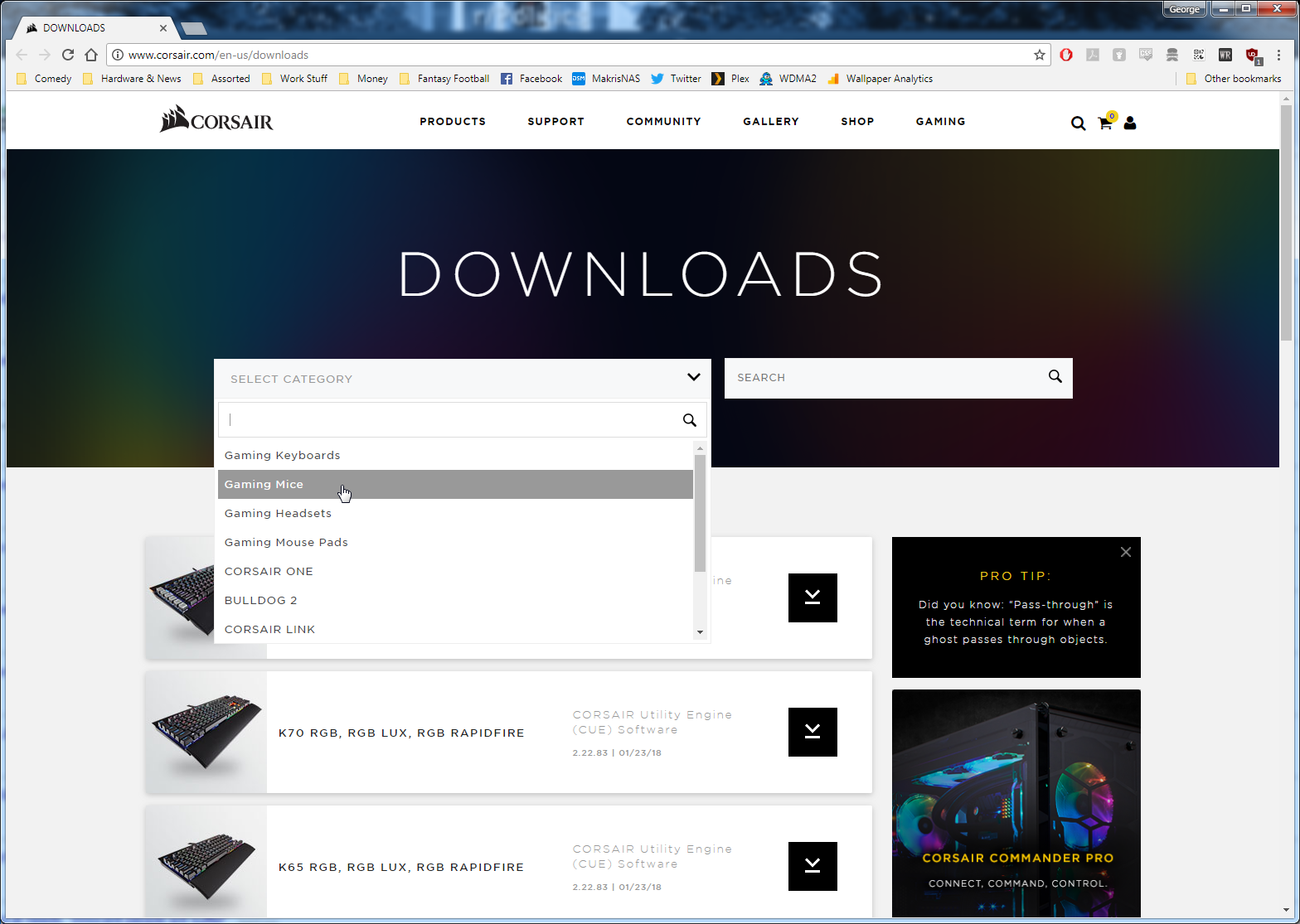Screen dimensions: 1300x924
Task: Open a new browser tab
Action: coord(193,28)
